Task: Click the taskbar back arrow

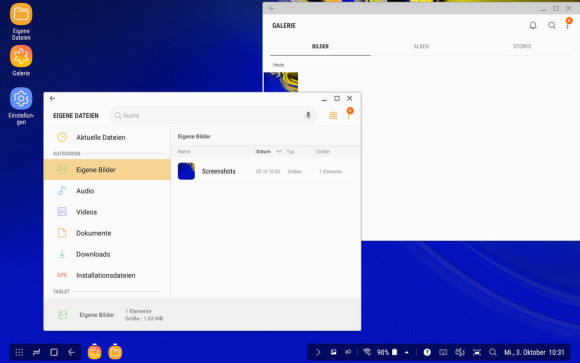Action: 71,352
